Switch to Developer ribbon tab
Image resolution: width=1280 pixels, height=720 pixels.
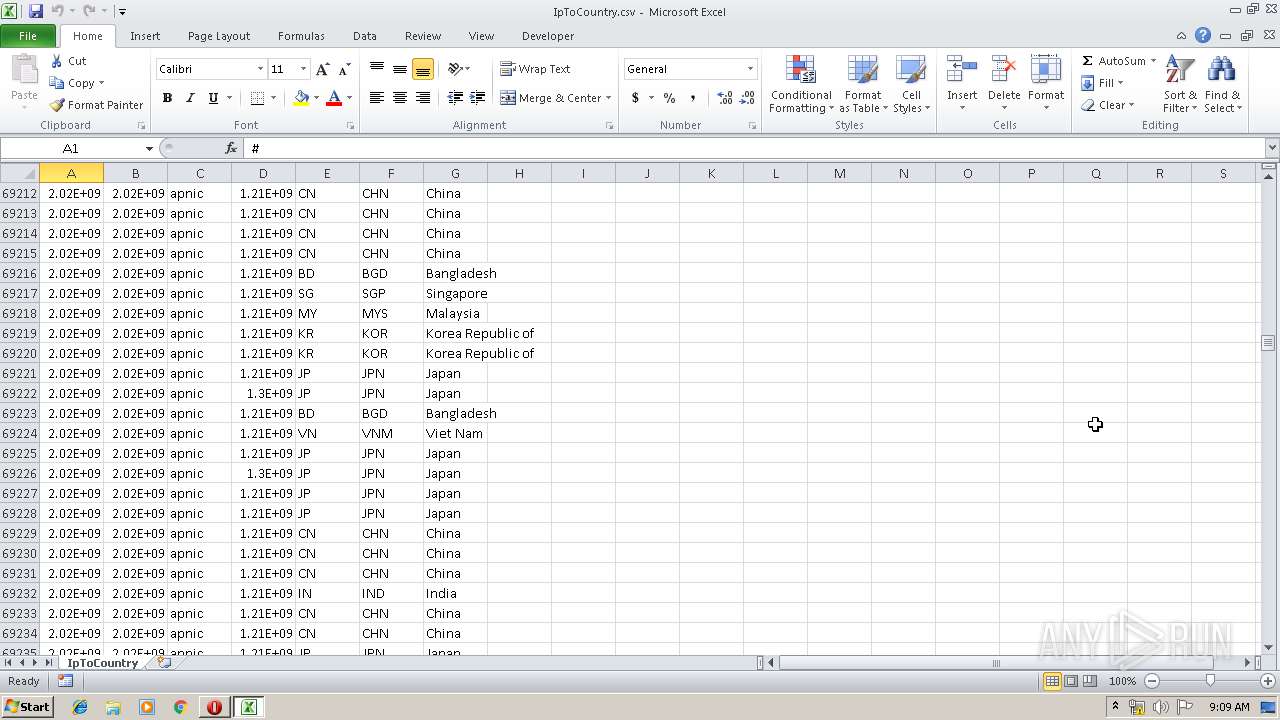(x=548, y=36)
